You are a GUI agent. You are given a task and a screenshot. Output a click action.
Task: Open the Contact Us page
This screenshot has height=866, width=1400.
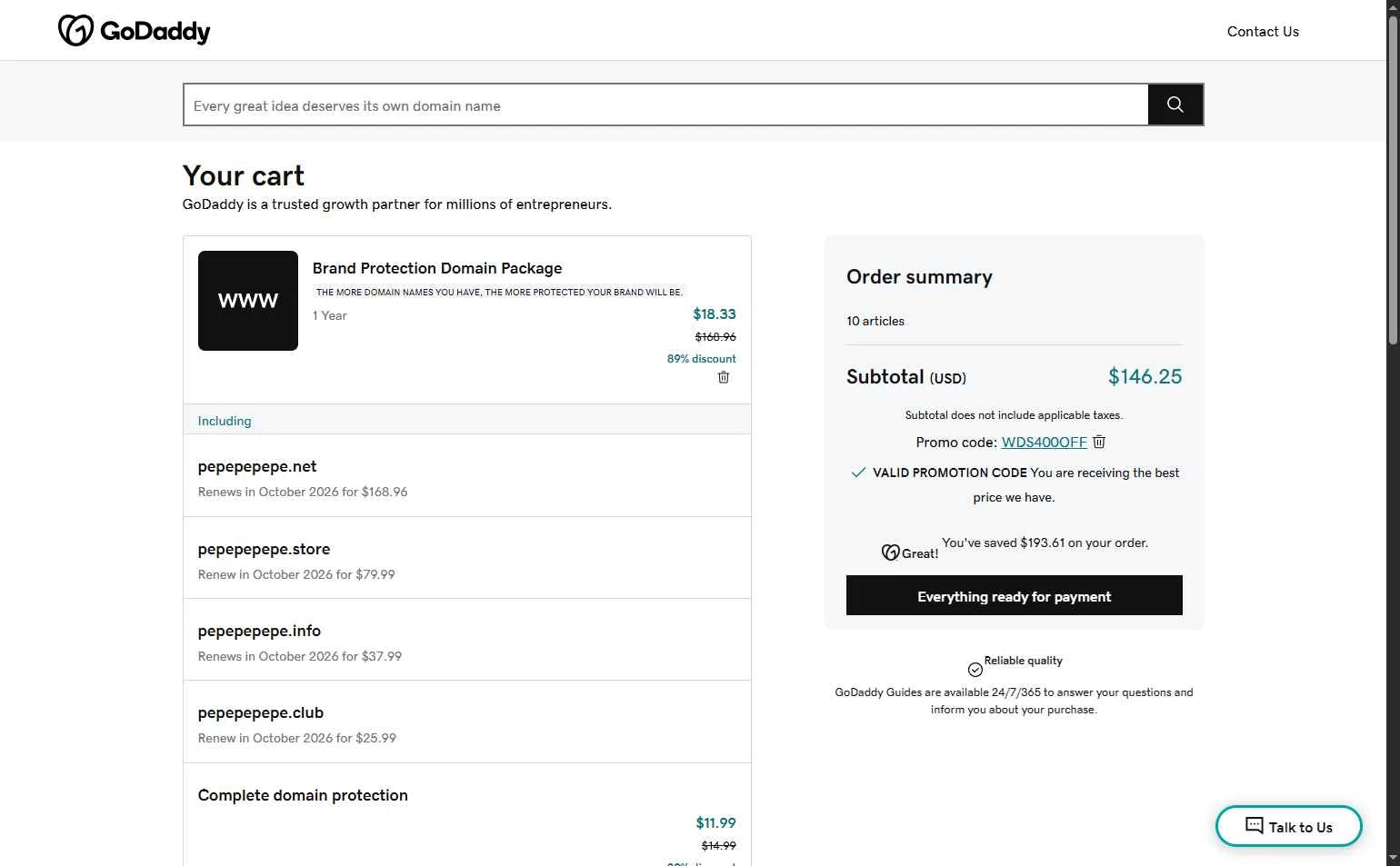point(1263,32)
